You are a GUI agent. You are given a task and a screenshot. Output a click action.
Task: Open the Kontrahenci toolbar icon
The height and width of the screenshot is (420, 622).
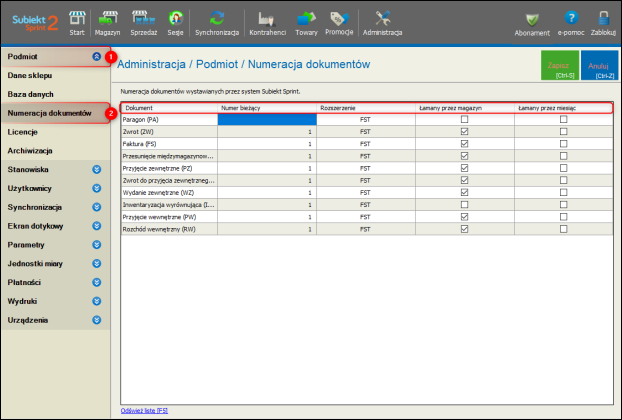click(265, 20)
